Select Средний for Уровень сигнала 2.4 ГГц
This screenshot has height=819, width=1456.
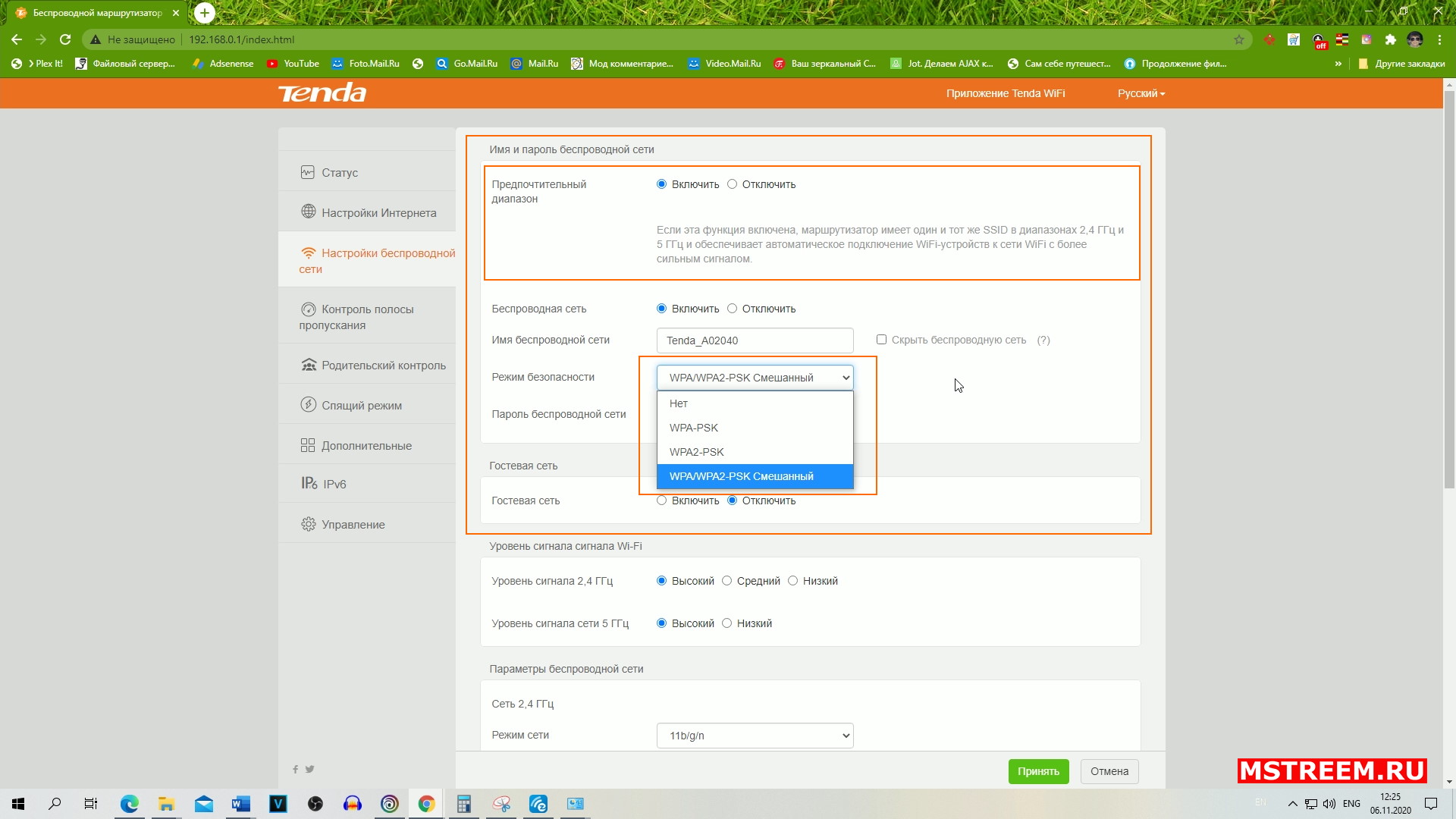[727, 581]
